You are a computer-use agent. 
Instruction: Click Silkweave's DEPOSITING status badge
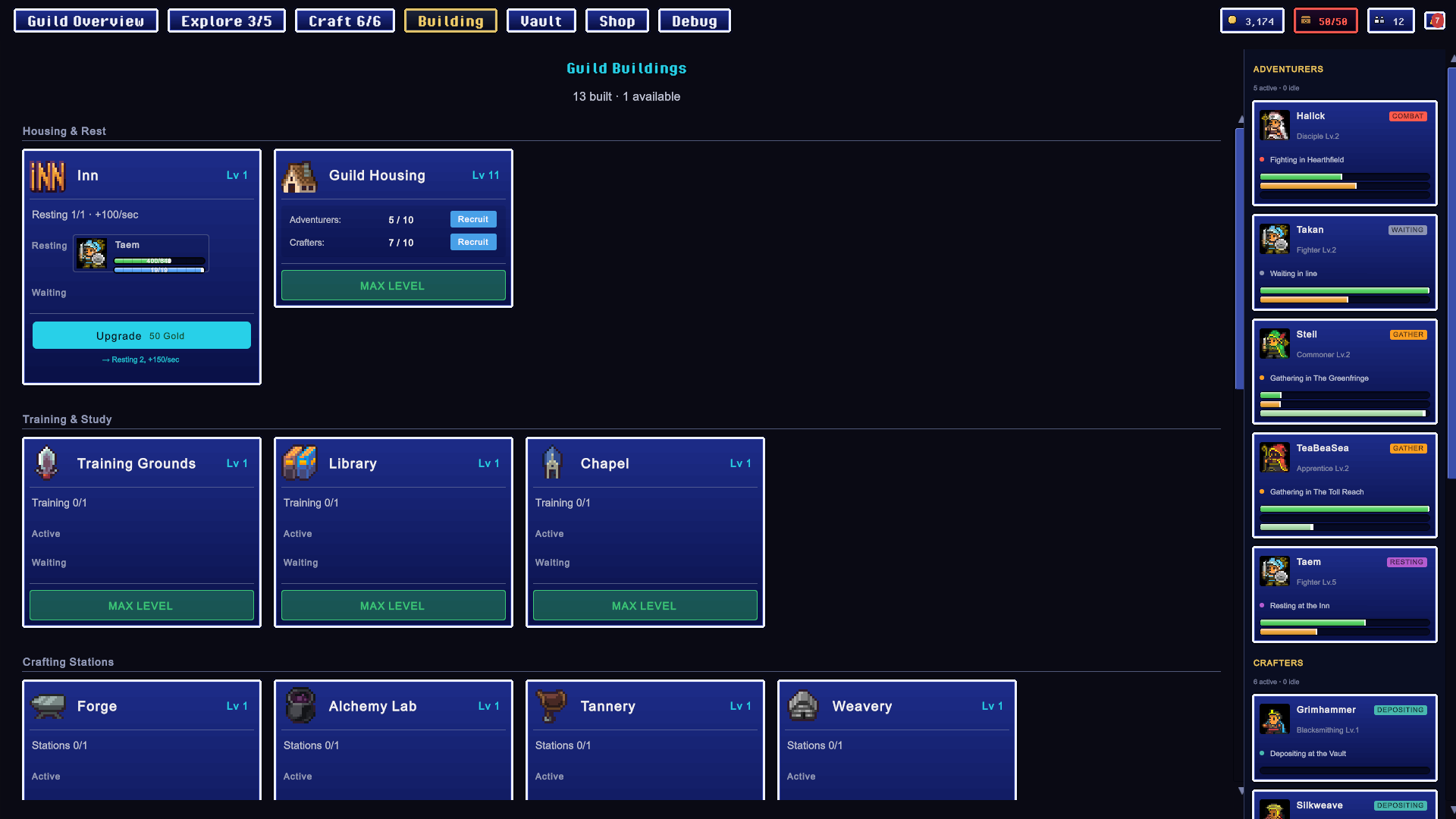click(x=1401, y=805)
